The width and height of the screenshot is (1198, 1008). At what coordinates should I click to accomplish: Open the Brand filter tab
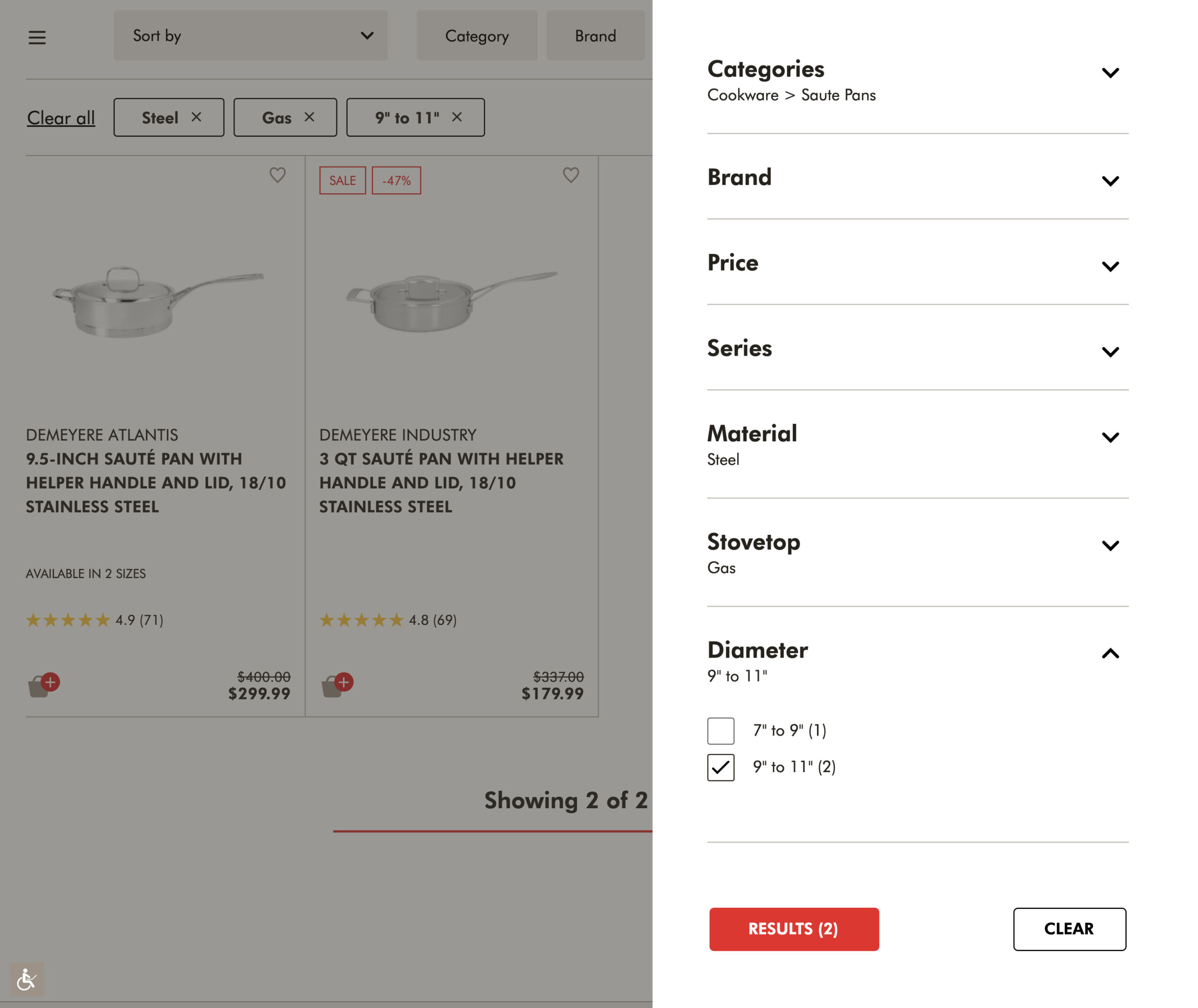(595, 36)
